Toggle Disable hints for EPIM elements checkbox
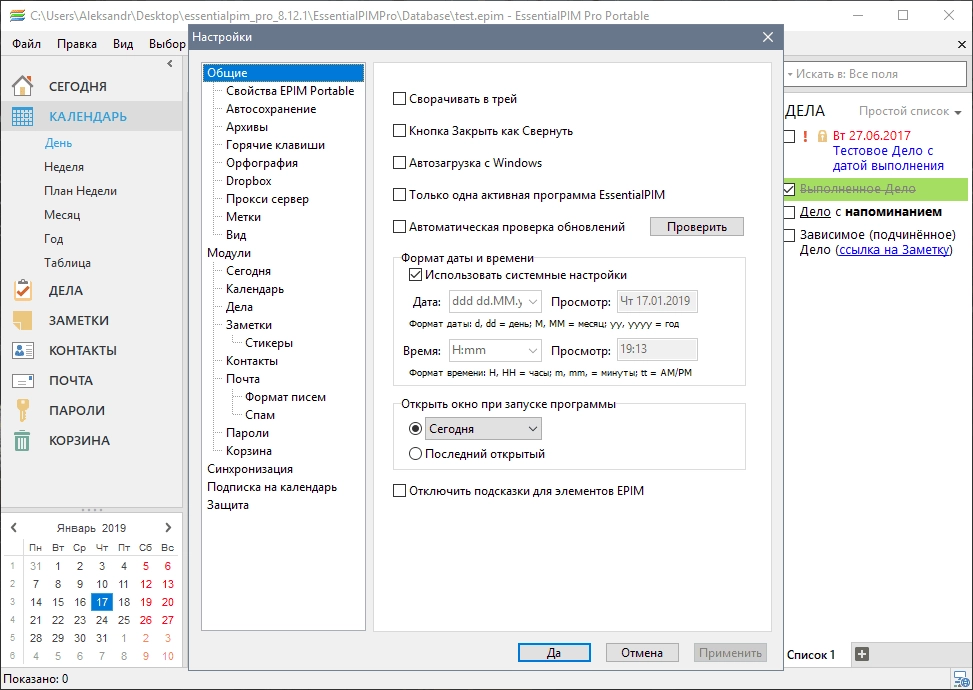This screenshot has height=690, width=973. click(400, 491)
